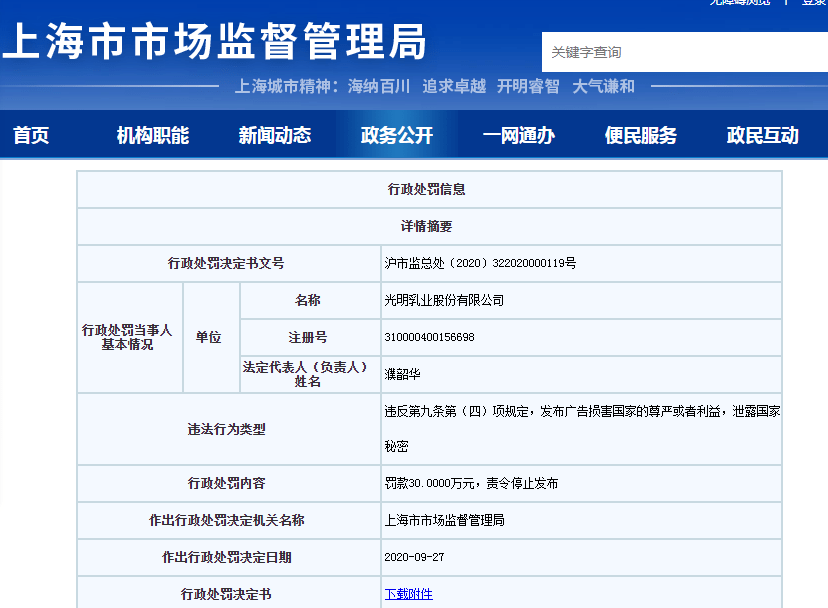Click authority value 上海市市场监督管理局 in table
828x608 pixels.
pyautogui.click(x=444, y=520)
